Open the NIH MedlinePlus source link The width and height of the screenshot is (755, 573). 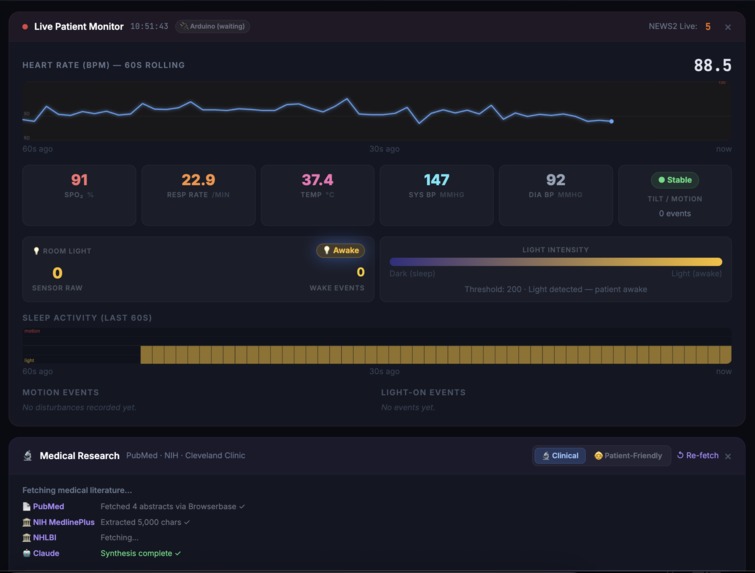pos(64,522)
